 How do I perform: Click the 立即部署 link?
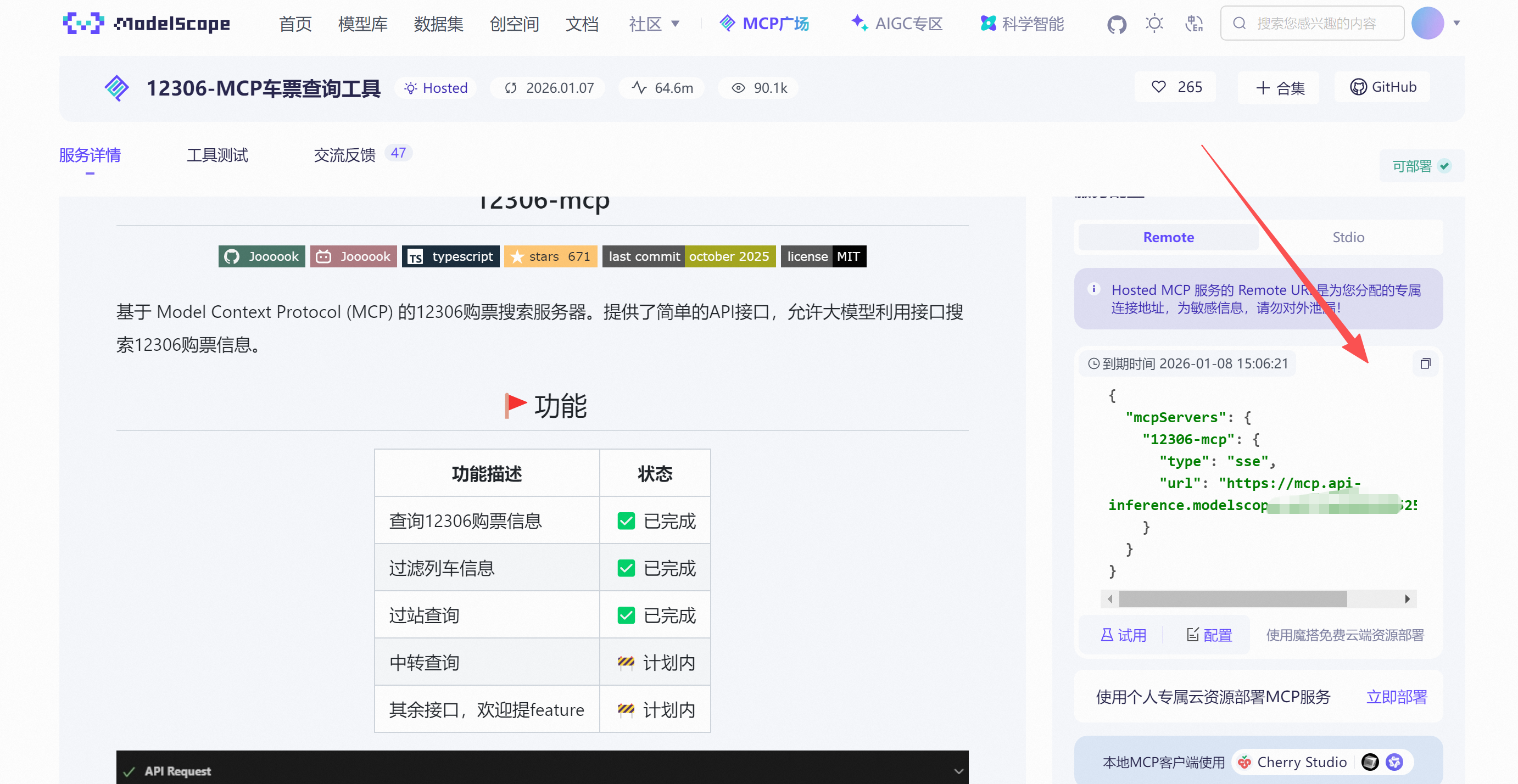(x=1397, y=697)
